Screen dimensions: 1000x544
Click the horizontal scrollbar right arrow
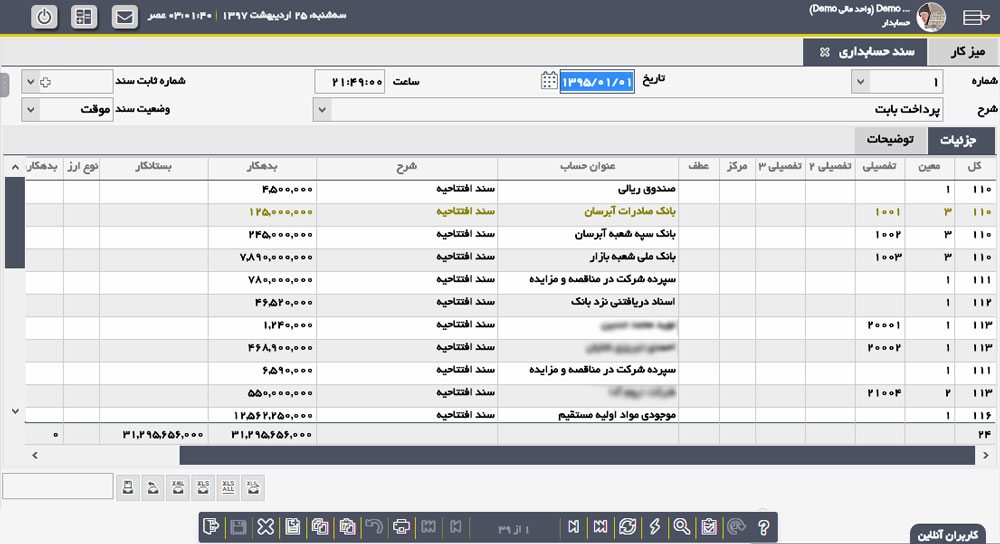(985, 455)
